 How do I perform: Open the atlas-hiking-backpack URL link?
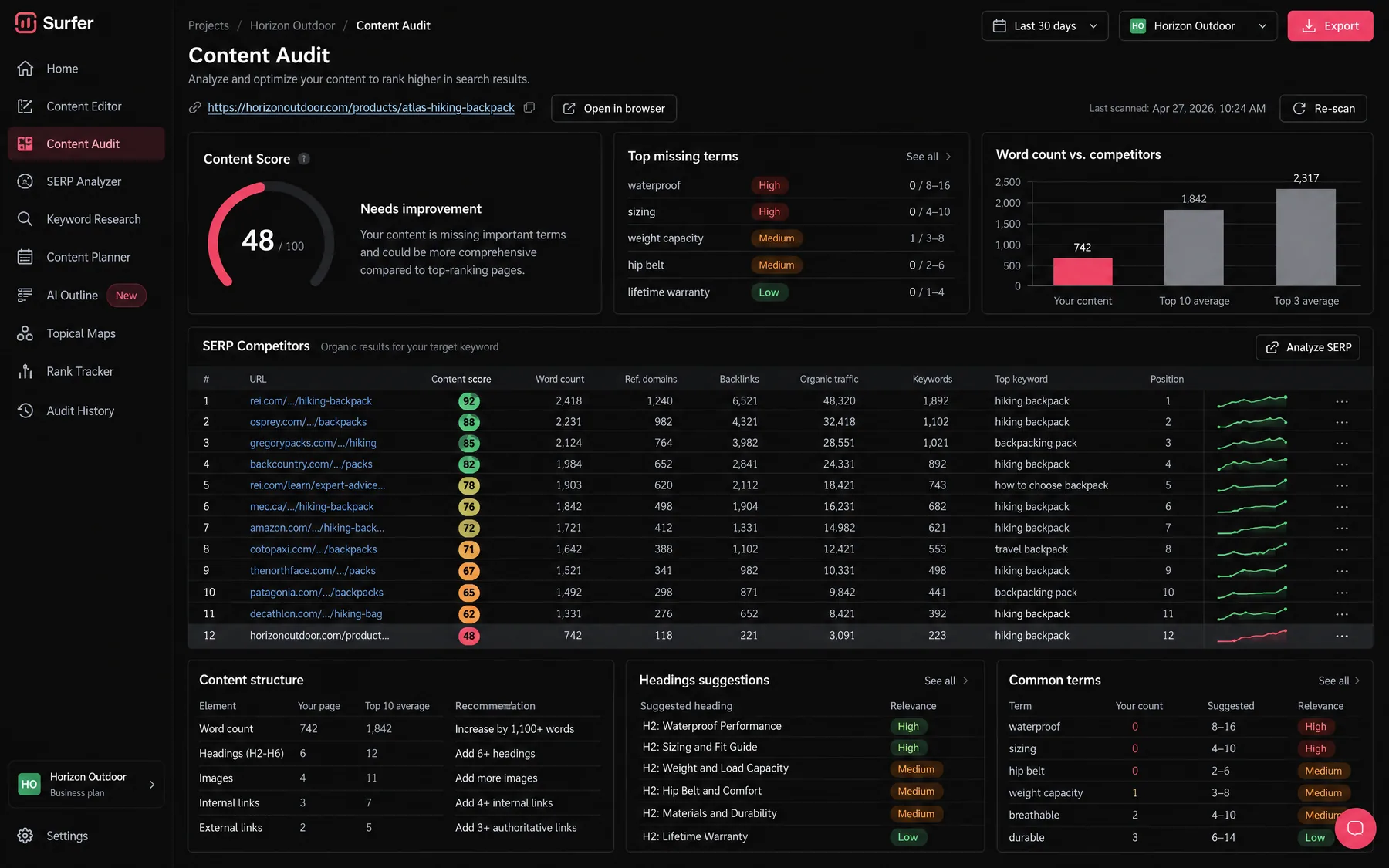pyautogui.click(x=361, y=108)
